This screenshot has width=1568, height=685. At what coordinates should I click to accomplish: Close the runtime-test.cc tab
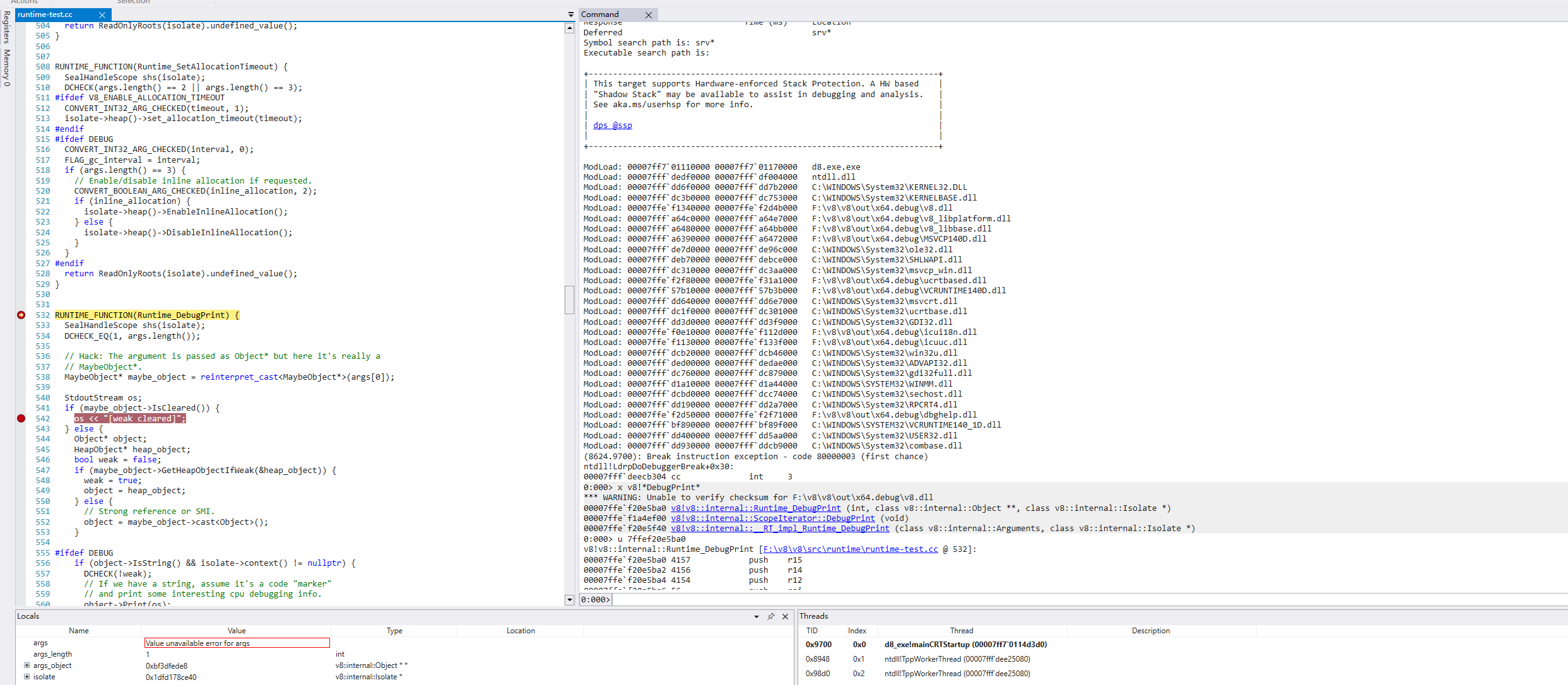[102, 15]
